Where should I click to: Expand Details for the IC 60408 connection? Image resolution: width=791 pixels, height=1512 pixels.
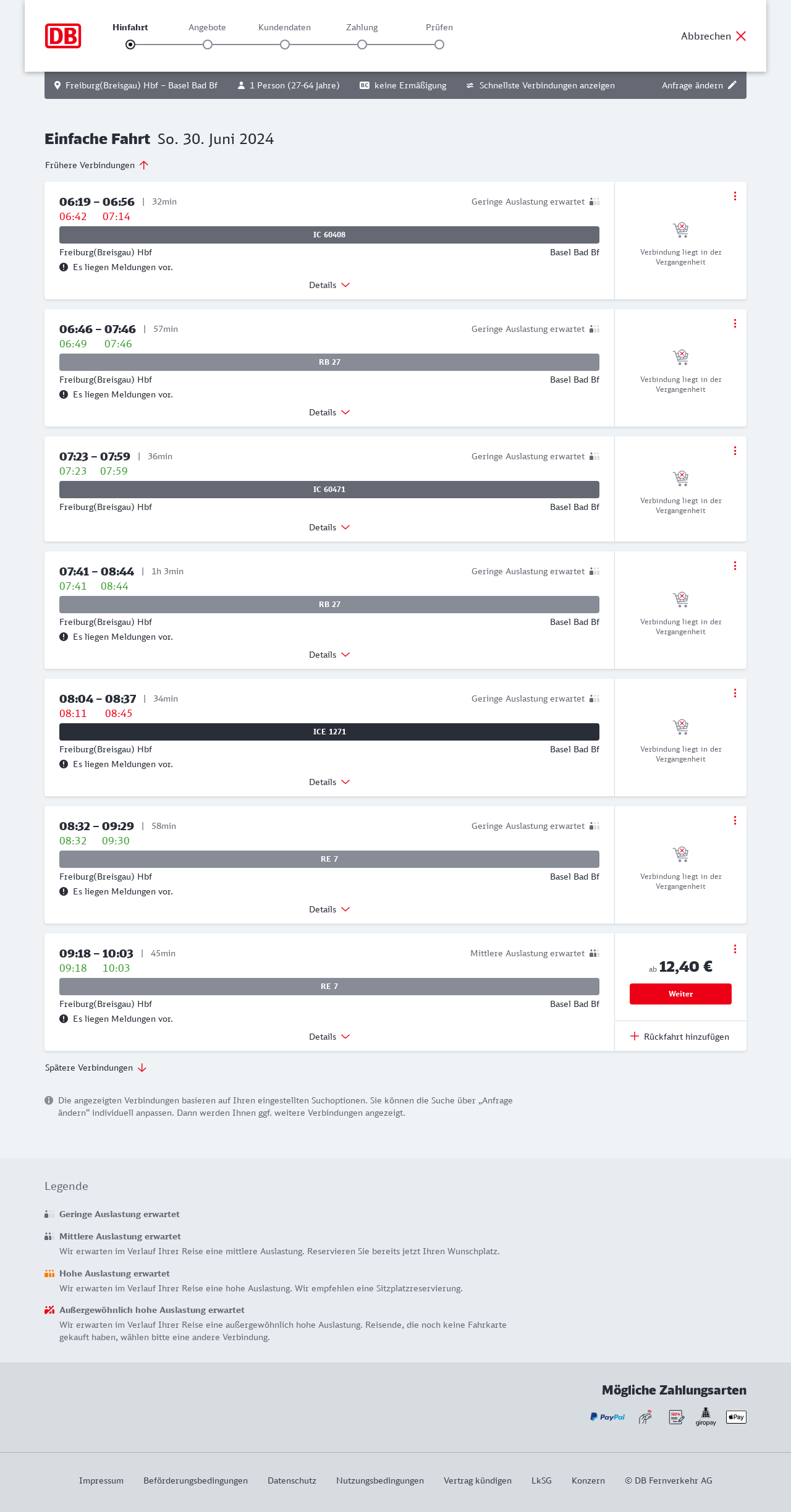tap(329, 285)
